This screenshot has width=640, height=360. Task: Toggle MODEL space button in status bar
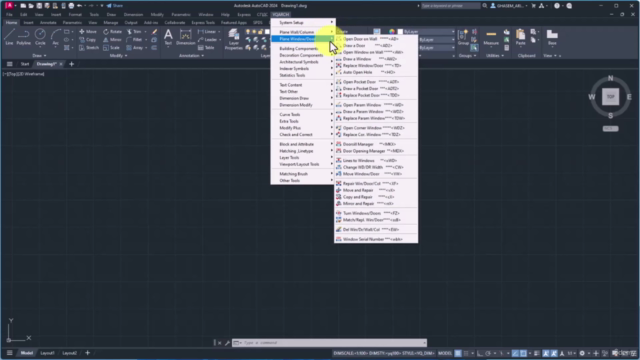(444, 353)
